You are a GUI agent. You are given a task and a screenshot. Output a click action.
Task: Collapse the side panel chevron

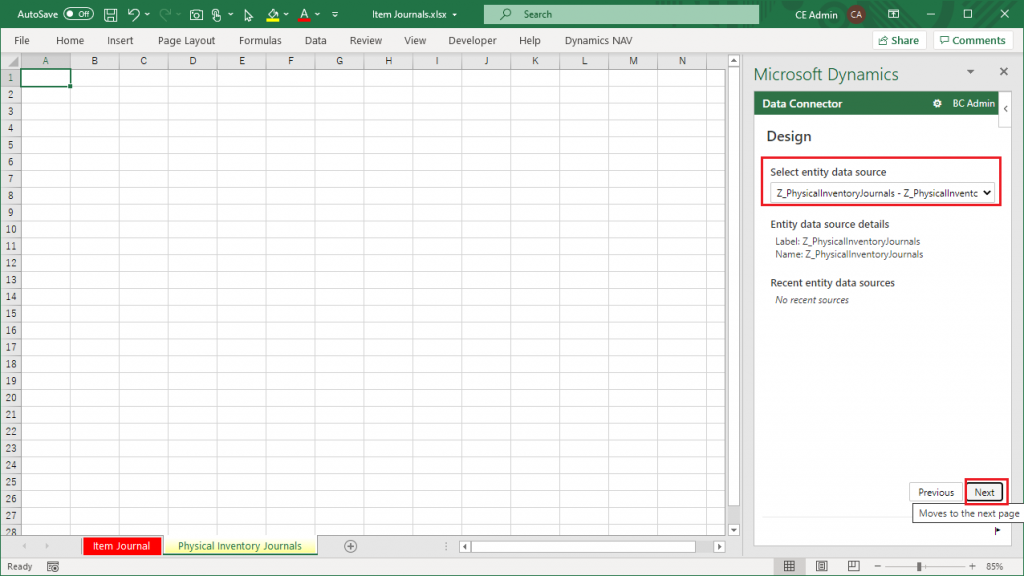point(1006,109)
